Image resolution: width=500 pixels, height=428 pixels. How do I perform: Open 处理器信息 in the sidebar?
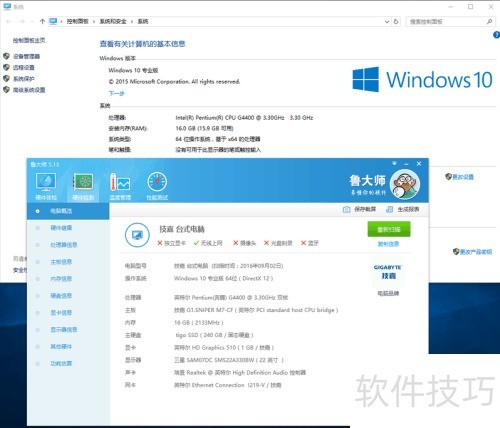pos(64,245)
